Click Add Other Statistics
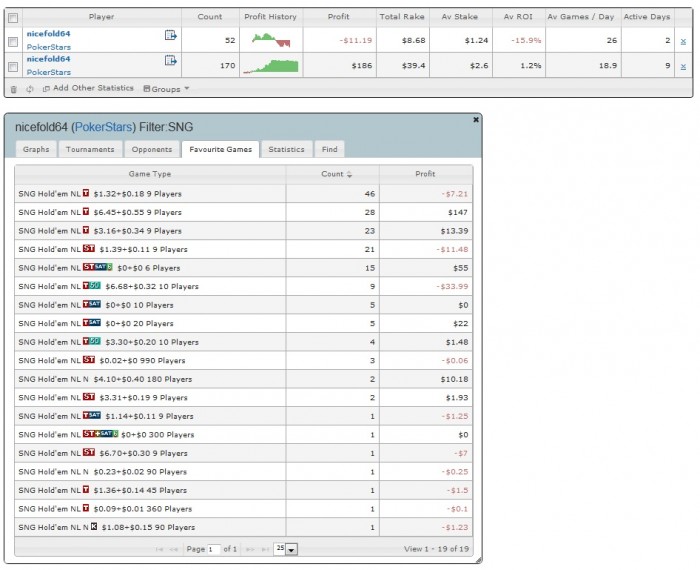 [88, 88]
